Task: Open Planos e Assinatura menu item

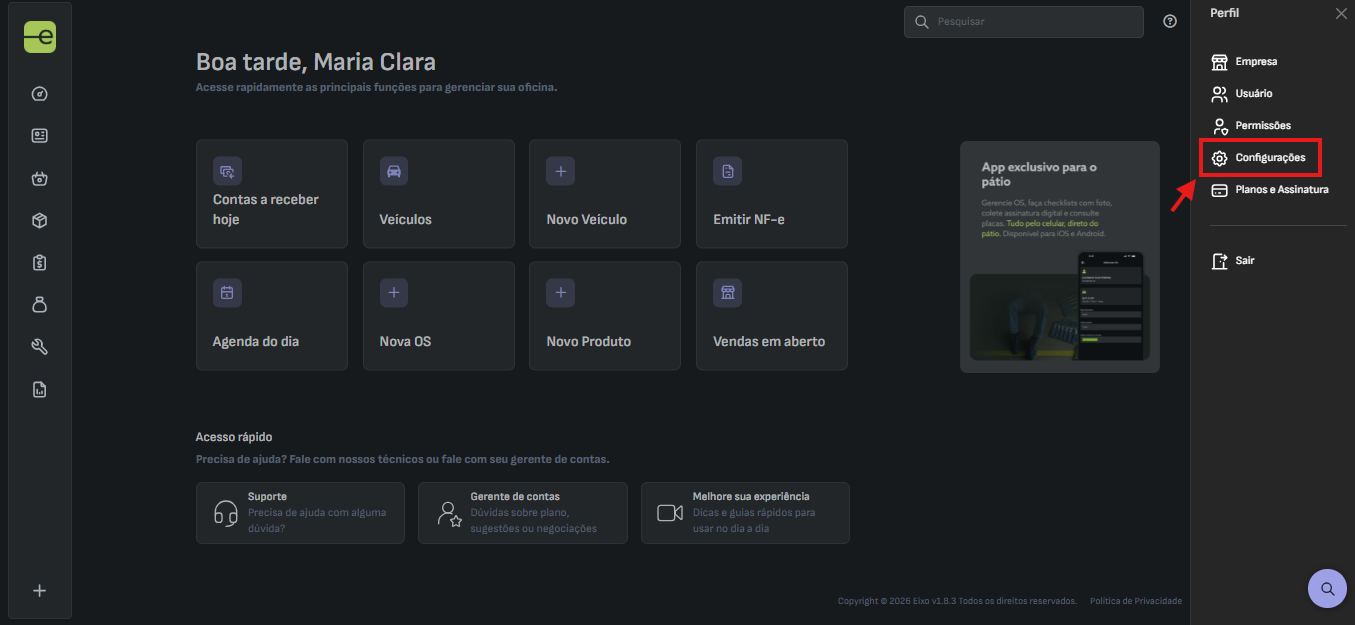Action: coord(1270,190)
